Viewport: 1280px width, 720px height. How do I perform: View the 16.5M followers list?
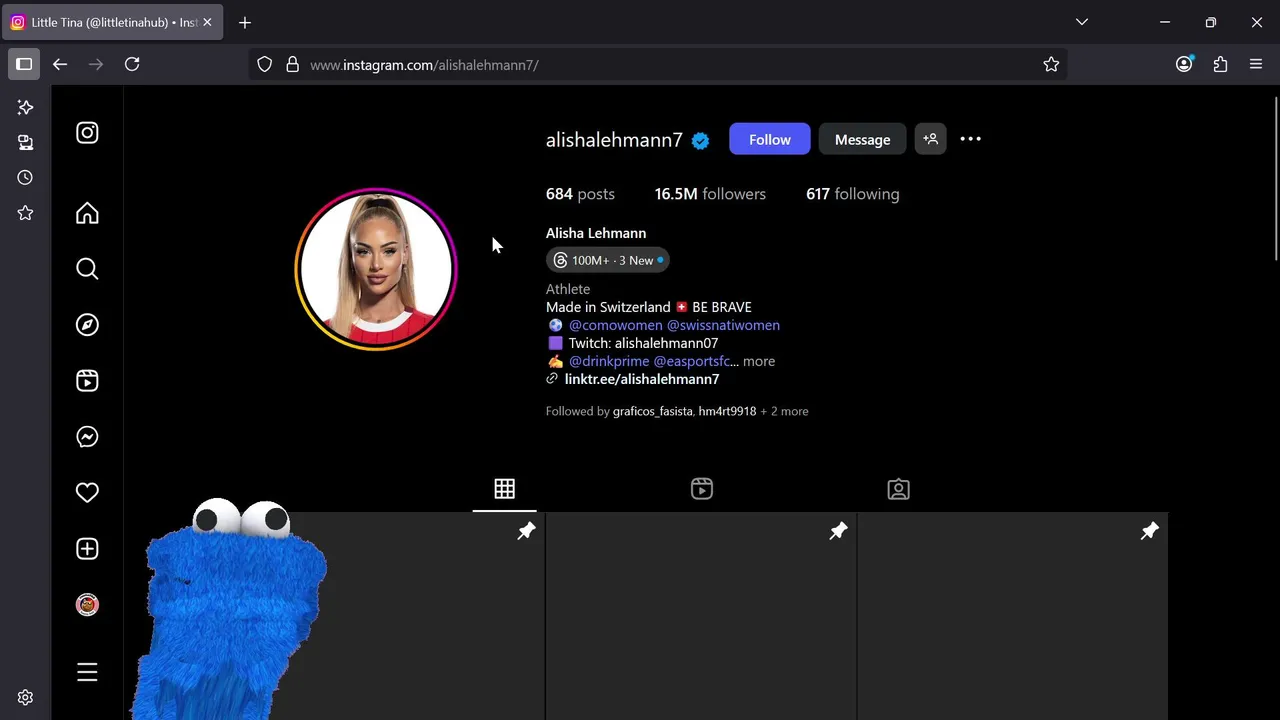pos(710,194)
